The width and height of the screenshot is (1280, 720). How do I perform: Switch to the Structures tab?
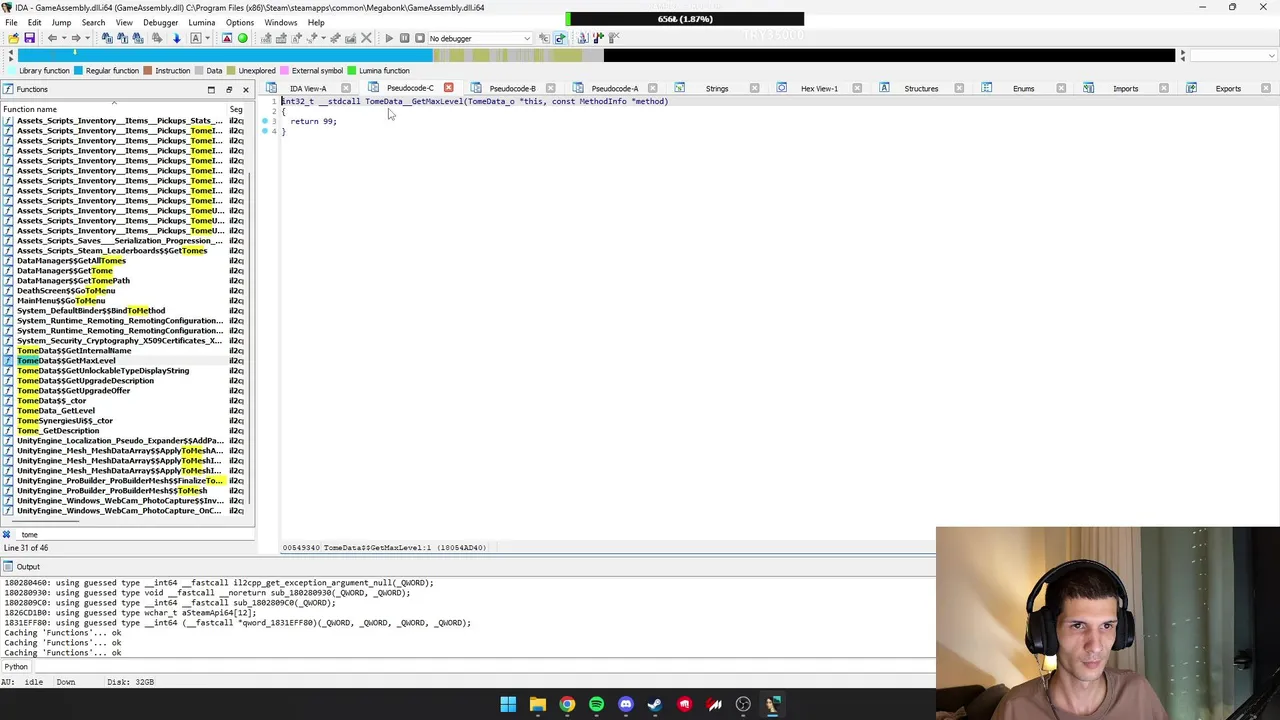(x=921, y=88)
